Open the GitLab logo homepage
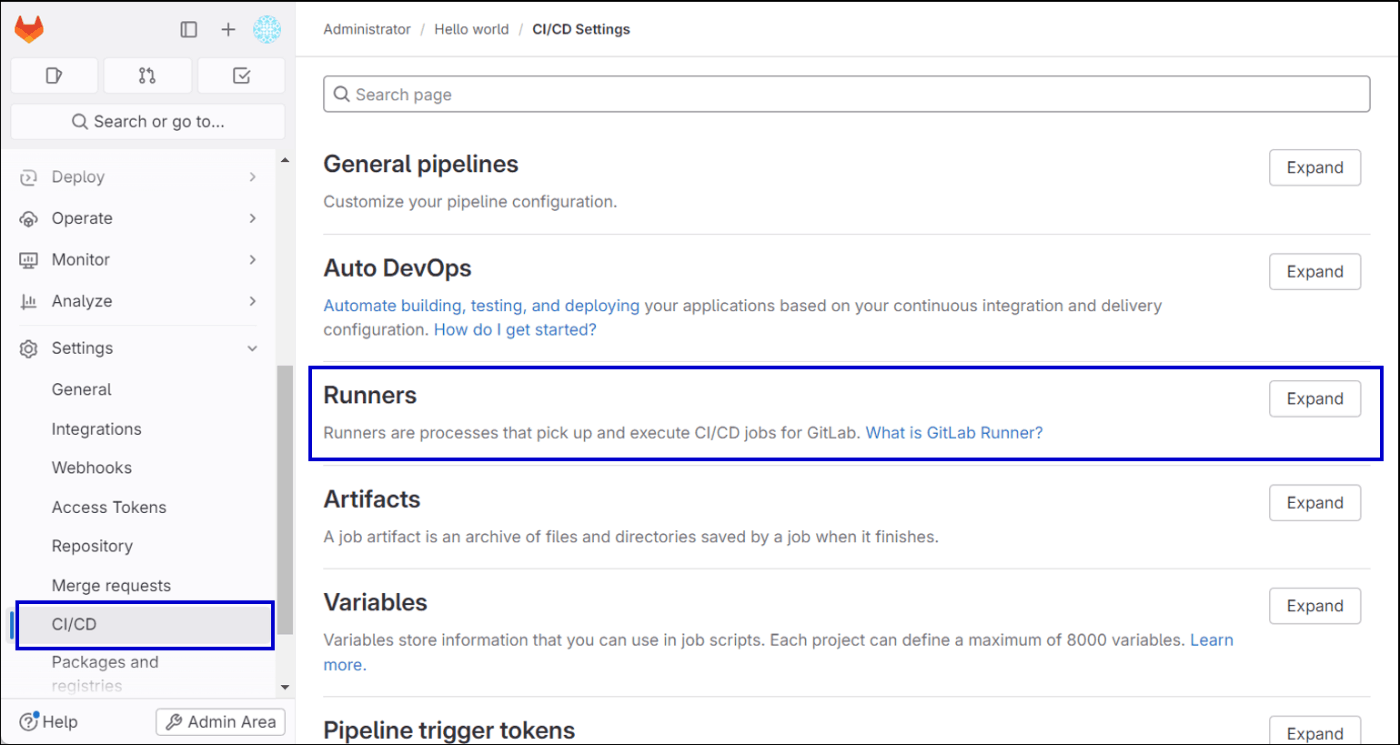Screen dimensions: 1400x745 click(x=28, y=30)
